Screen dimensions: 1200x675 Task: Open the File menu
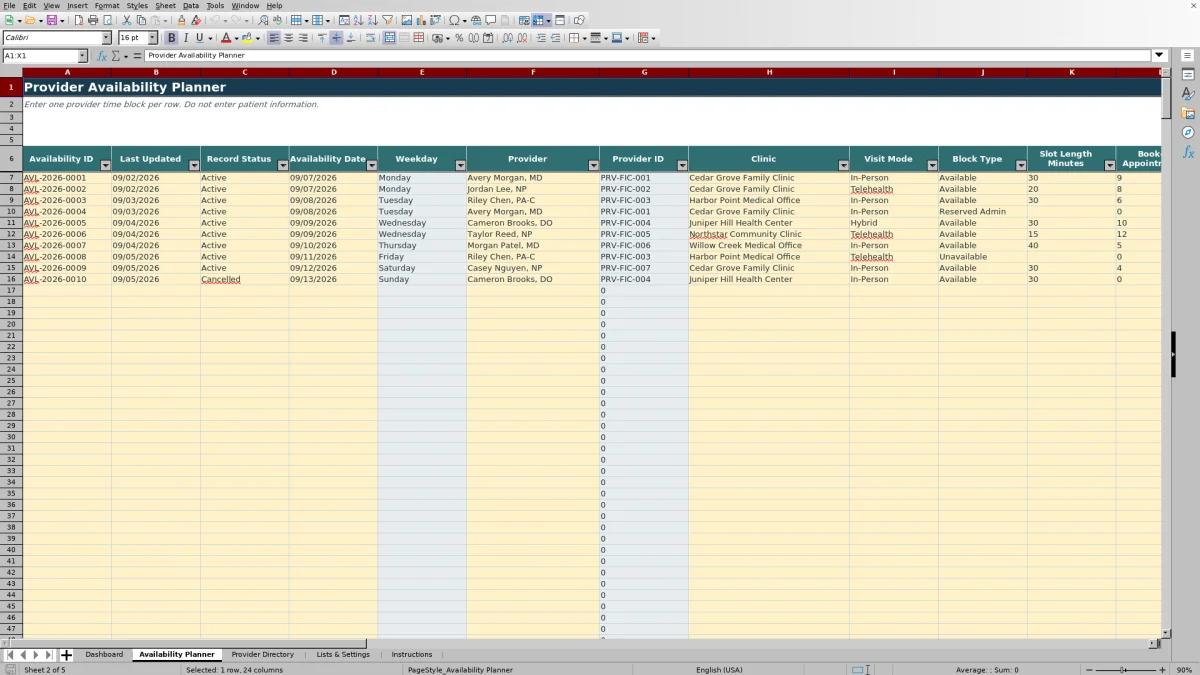tap(9, 5)
